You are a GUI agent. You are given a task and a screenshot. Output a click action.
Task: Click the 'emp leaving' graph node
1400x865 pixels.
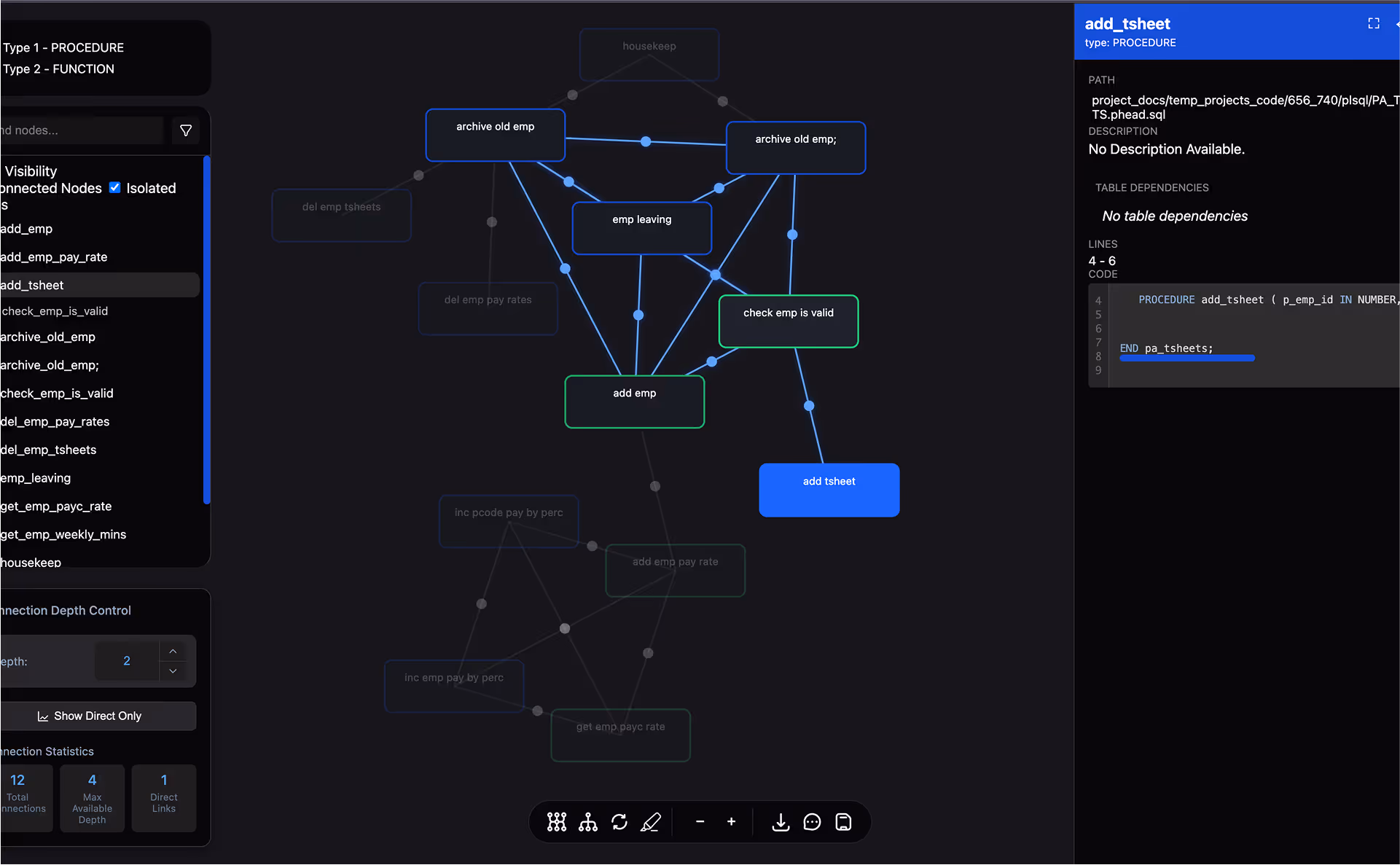(x=642, y=228)
